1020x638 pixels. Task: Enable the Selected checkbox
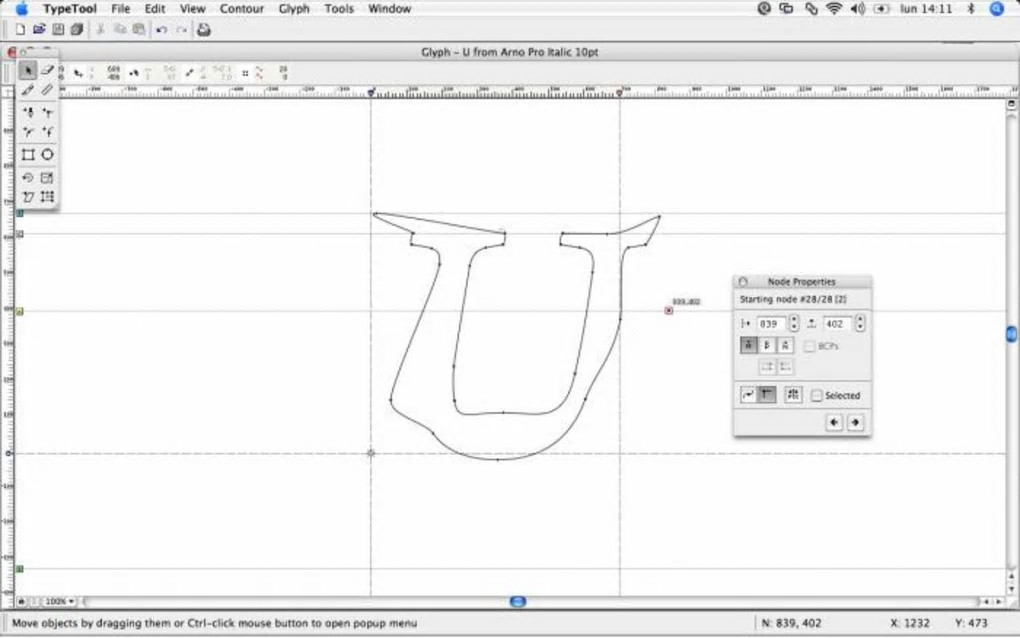tap(817, 396)
